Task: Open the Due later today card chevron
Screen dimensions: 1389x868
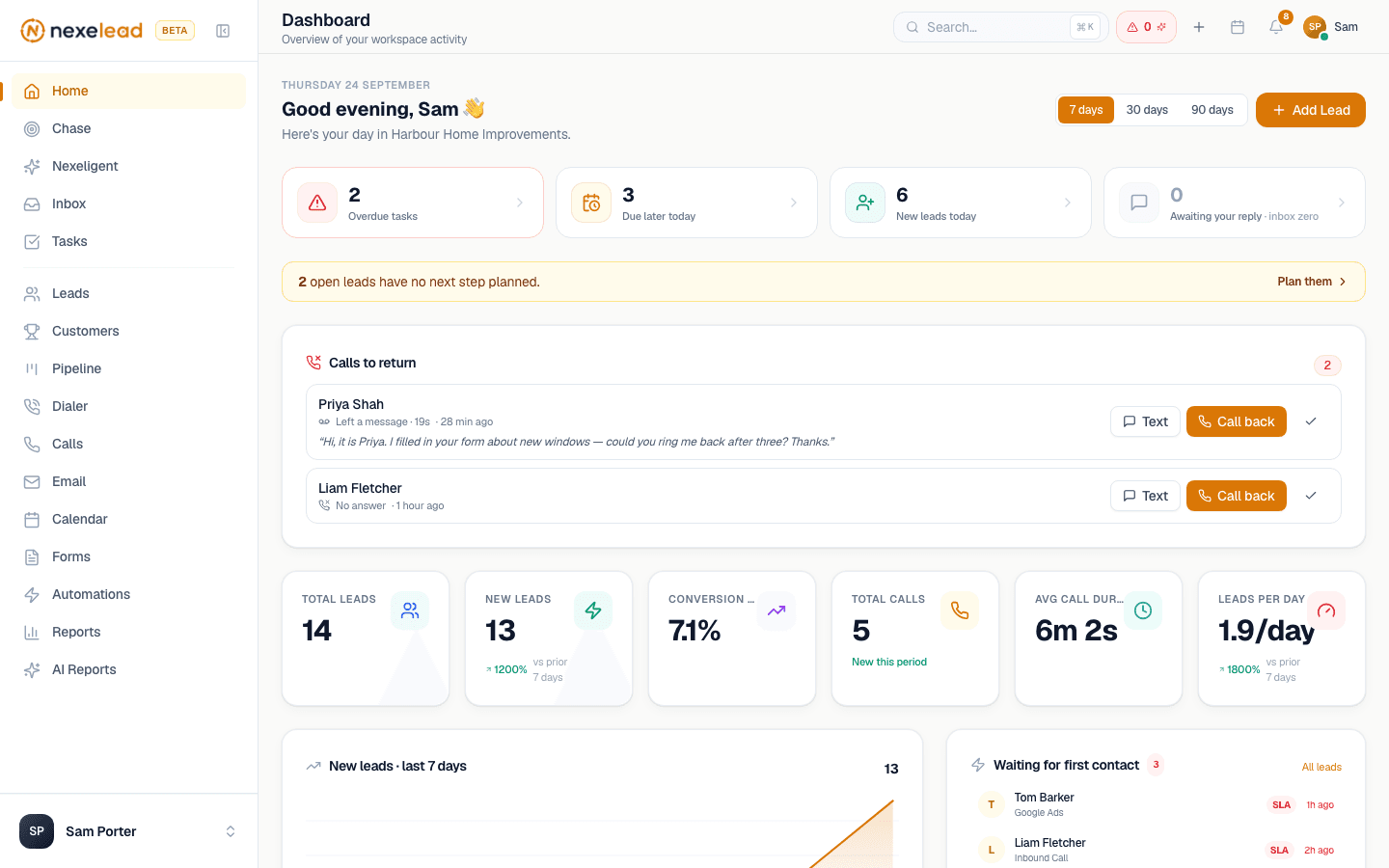Action: point(794,203)
